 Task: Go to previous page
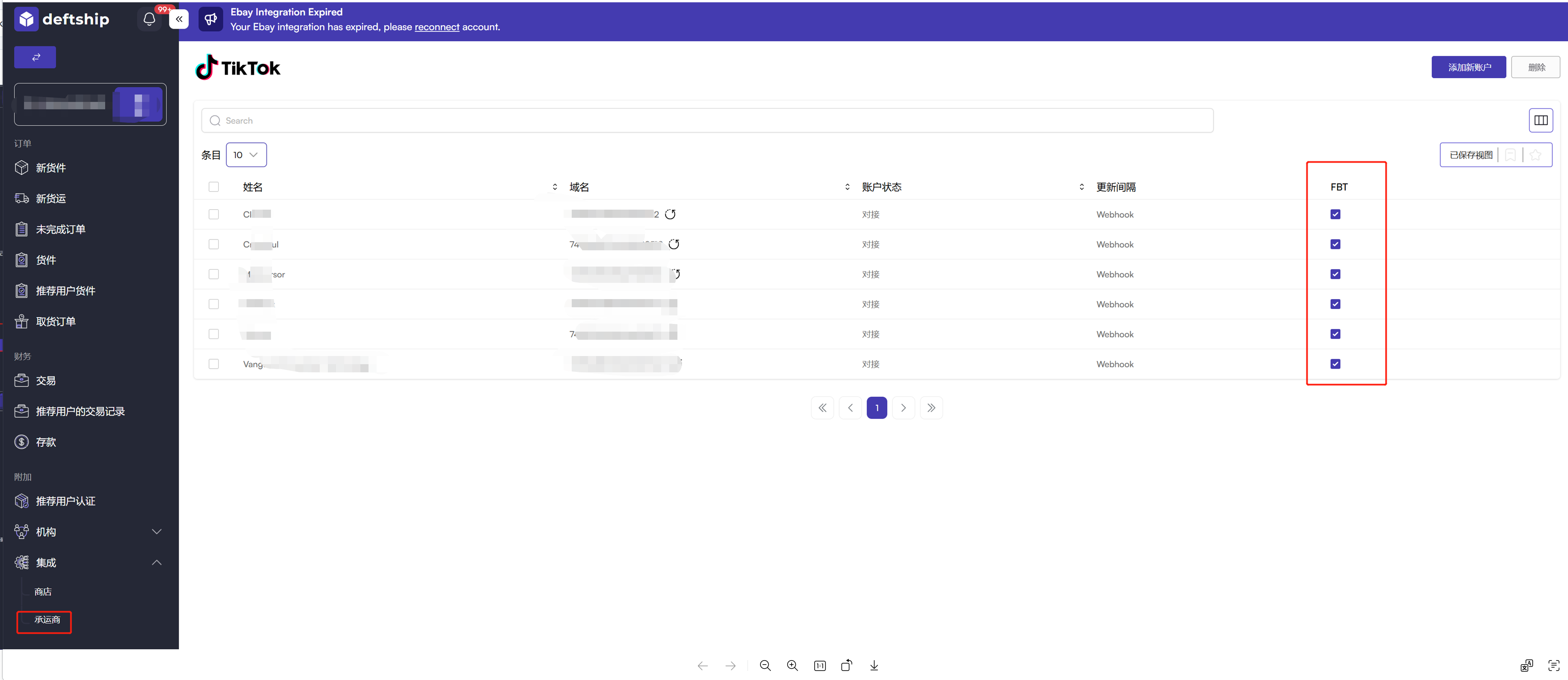850,408
